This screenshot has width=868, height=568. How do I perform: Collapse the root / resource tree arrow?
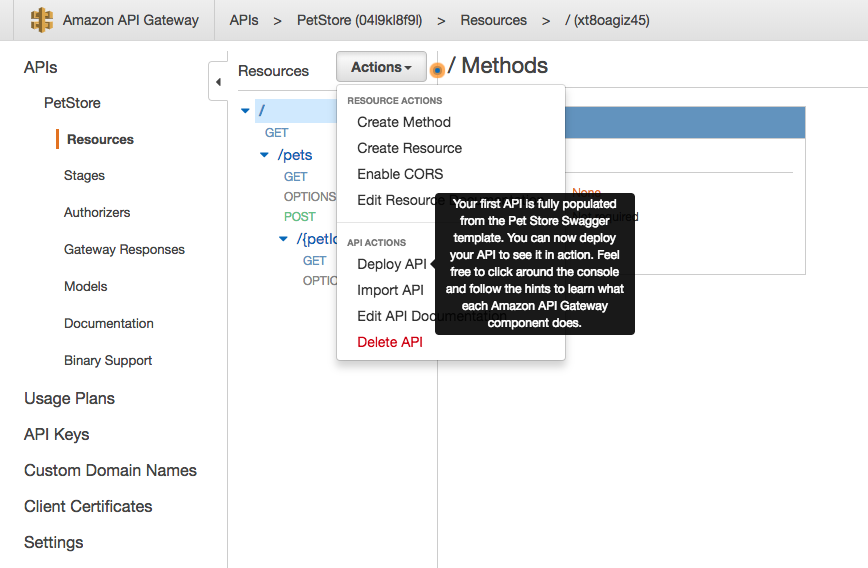click(245, 111)
